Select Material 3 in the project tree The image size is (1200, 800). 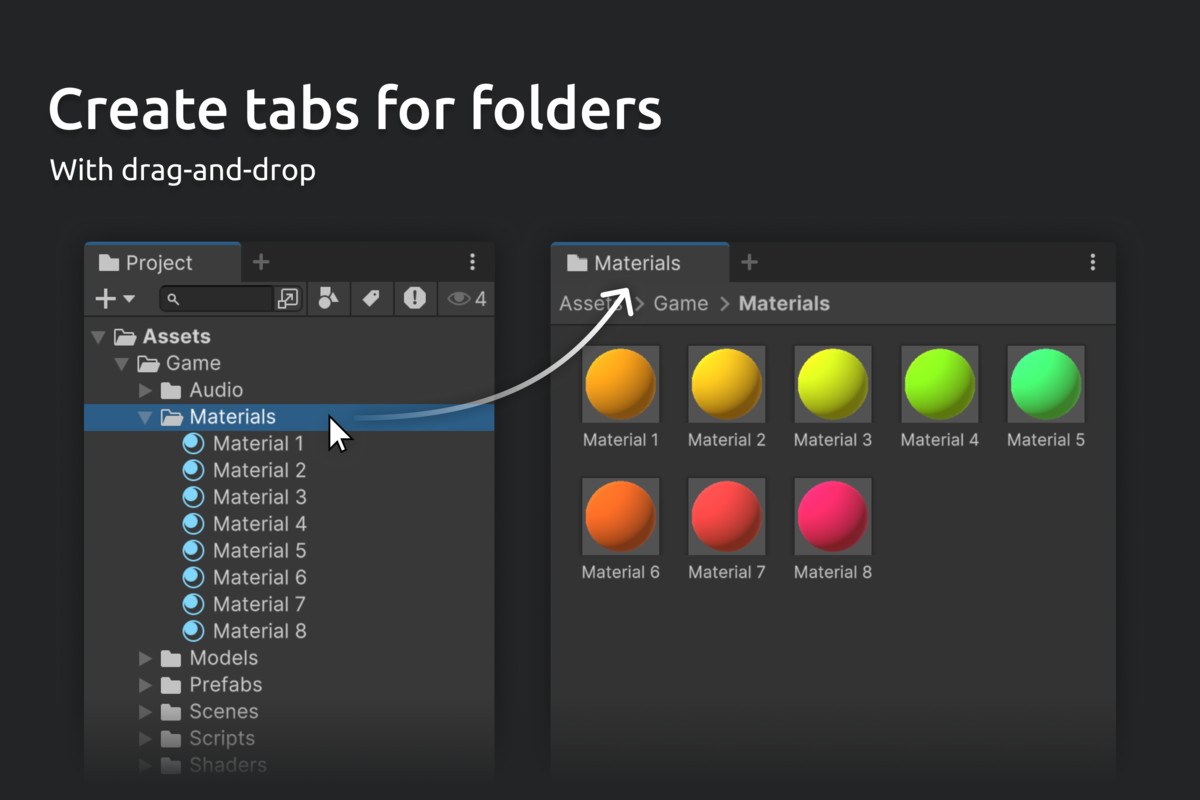(245, 497)
